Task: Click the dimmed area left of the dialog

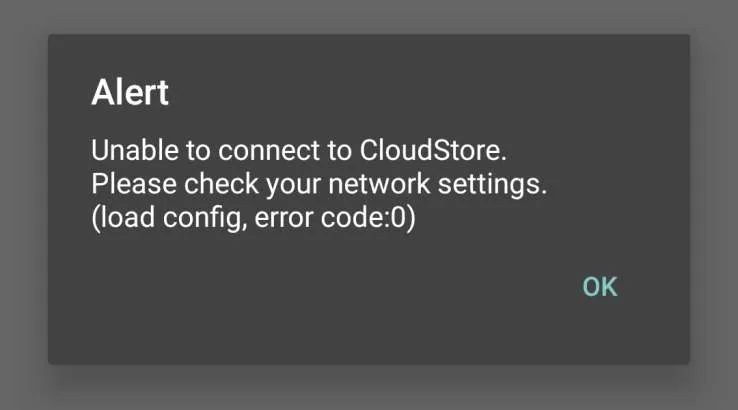Action: tap(23, 200)
